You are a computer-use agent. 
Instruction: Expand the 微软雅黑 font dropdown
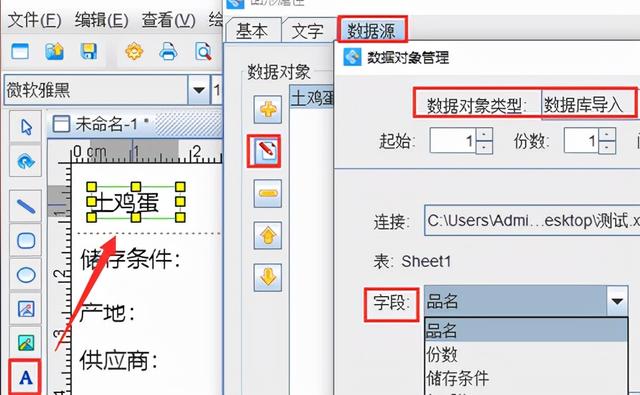click(x=198, y=89)
